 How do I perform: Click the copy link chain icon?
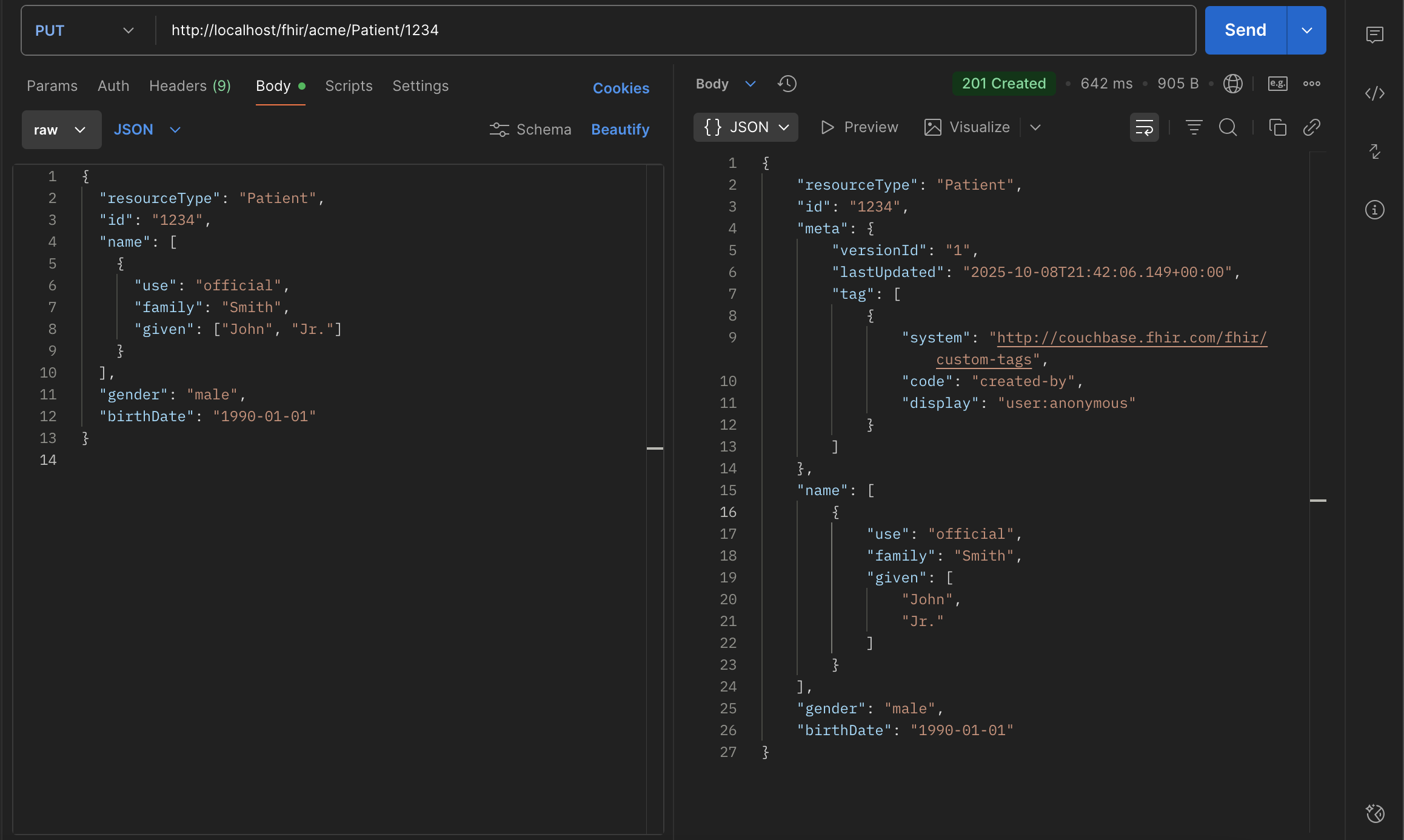(x=1311, y=127)
